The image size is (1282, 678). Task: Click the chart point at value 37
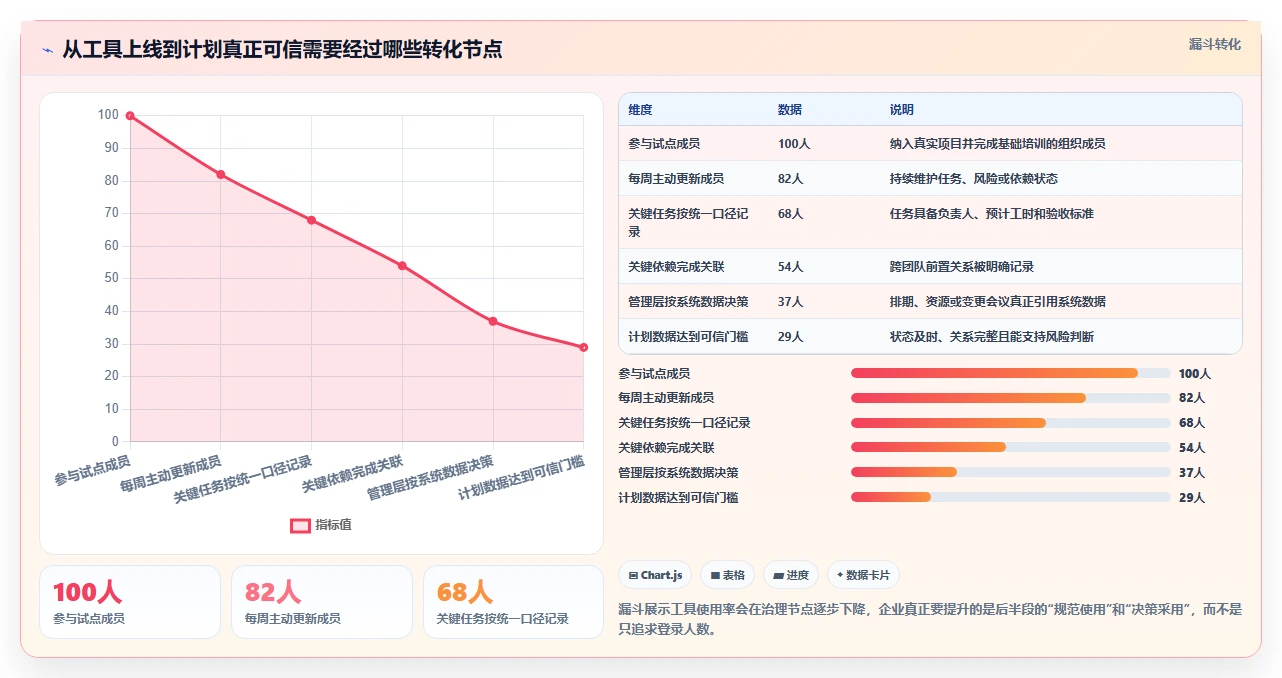click(493, 321)
